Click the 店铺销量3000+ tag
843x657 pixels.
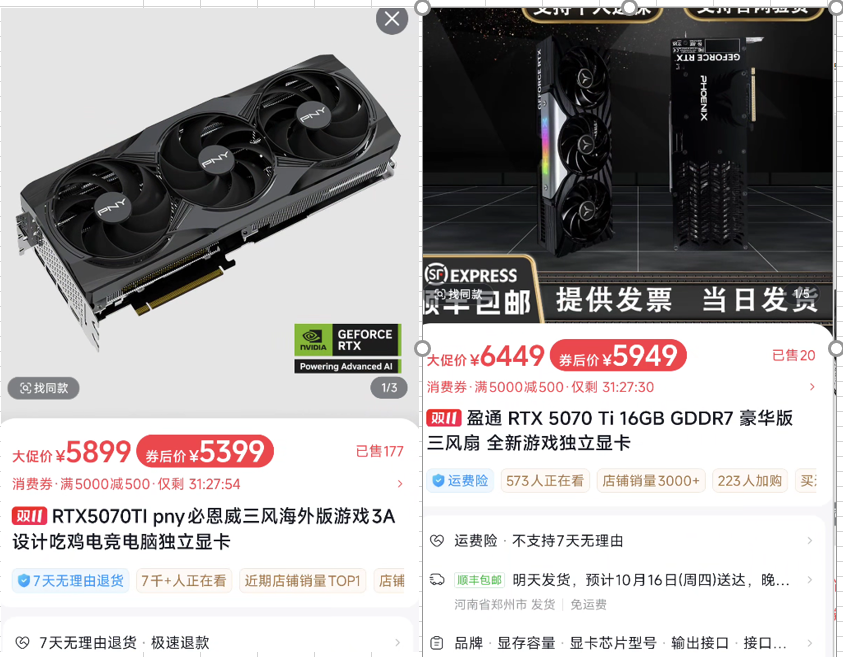pyautogui.click(x=651, y=481)
